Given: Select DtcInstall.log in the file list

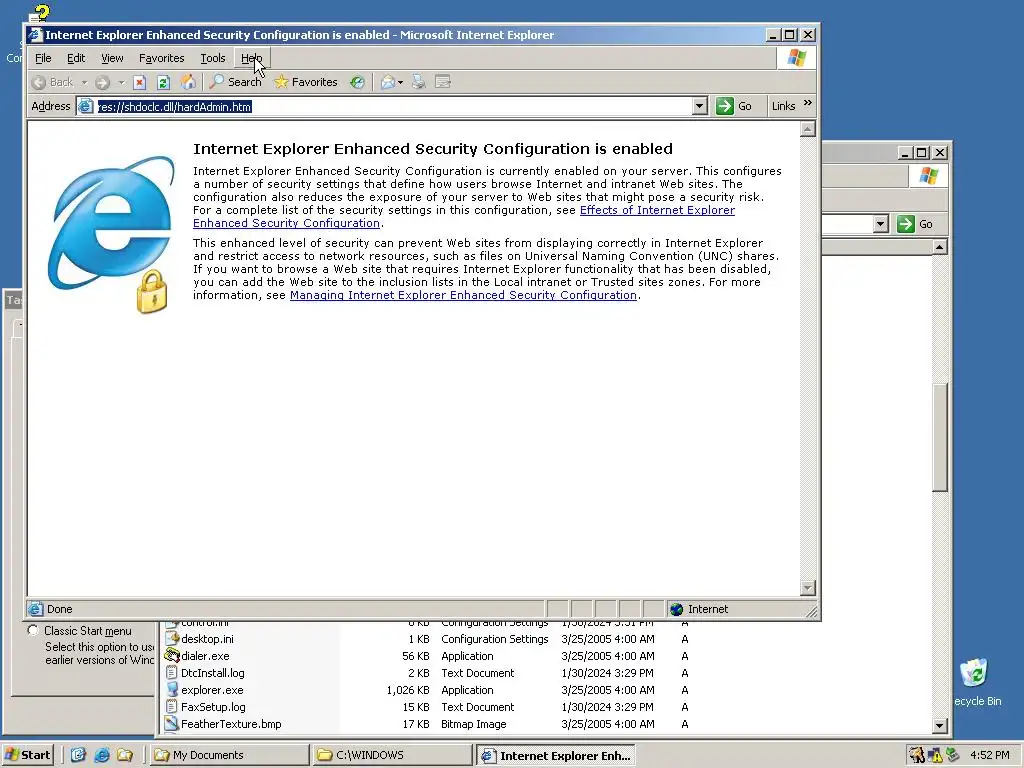Looking at the screenshot, I should [x=212, y=673].
